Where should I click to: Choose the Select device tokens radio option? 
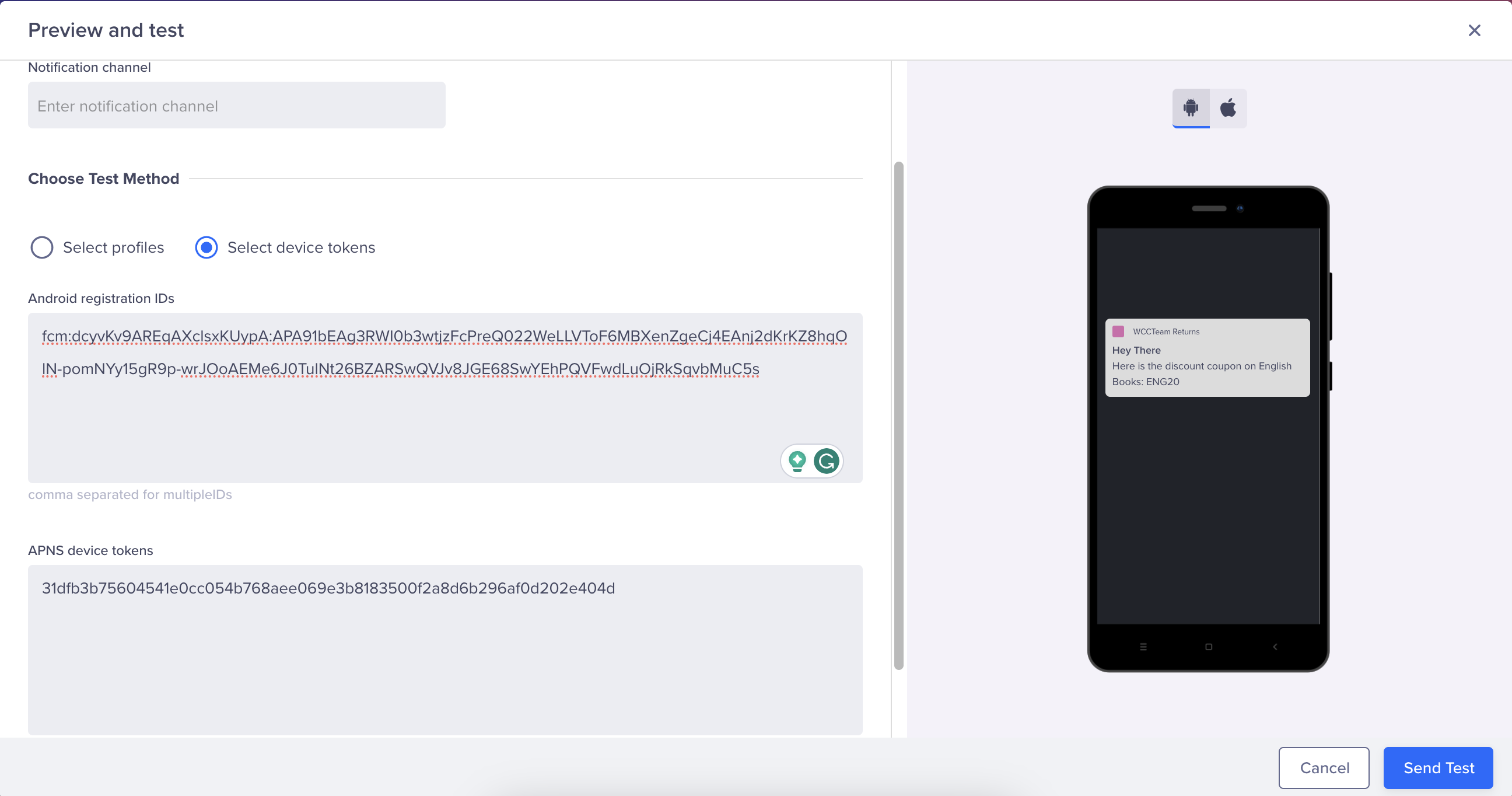point(206,247)
